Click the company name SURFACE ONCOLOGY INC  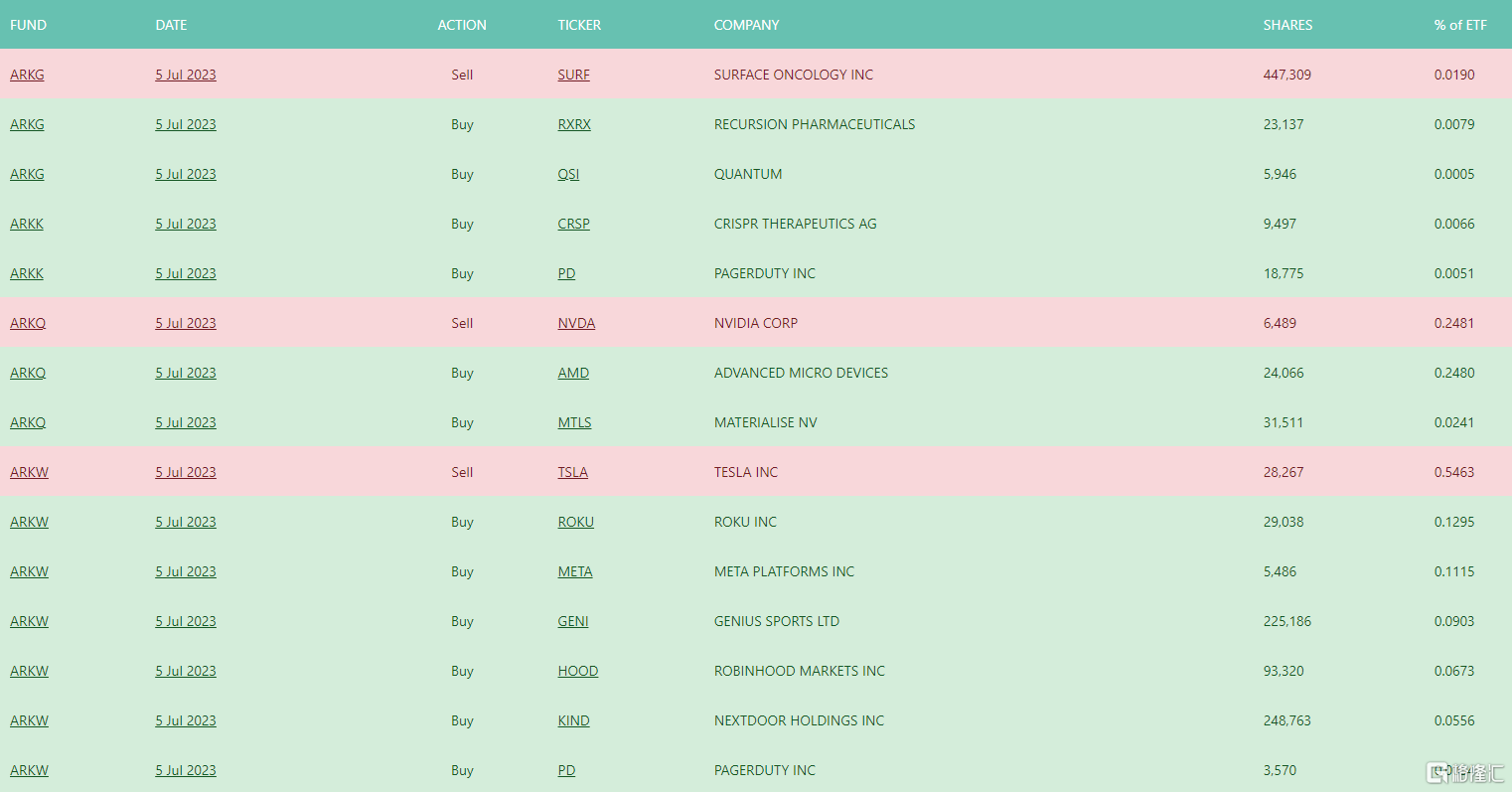(x=794, y=75)
